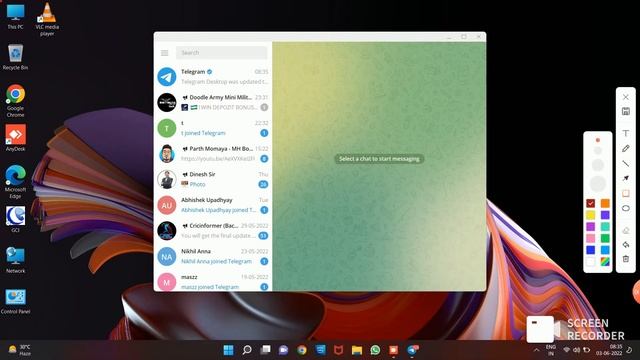The width and height of the screenshot is (640, 360).
Task: Pick the yellow color swatch
Action: (x=591, y=215)
